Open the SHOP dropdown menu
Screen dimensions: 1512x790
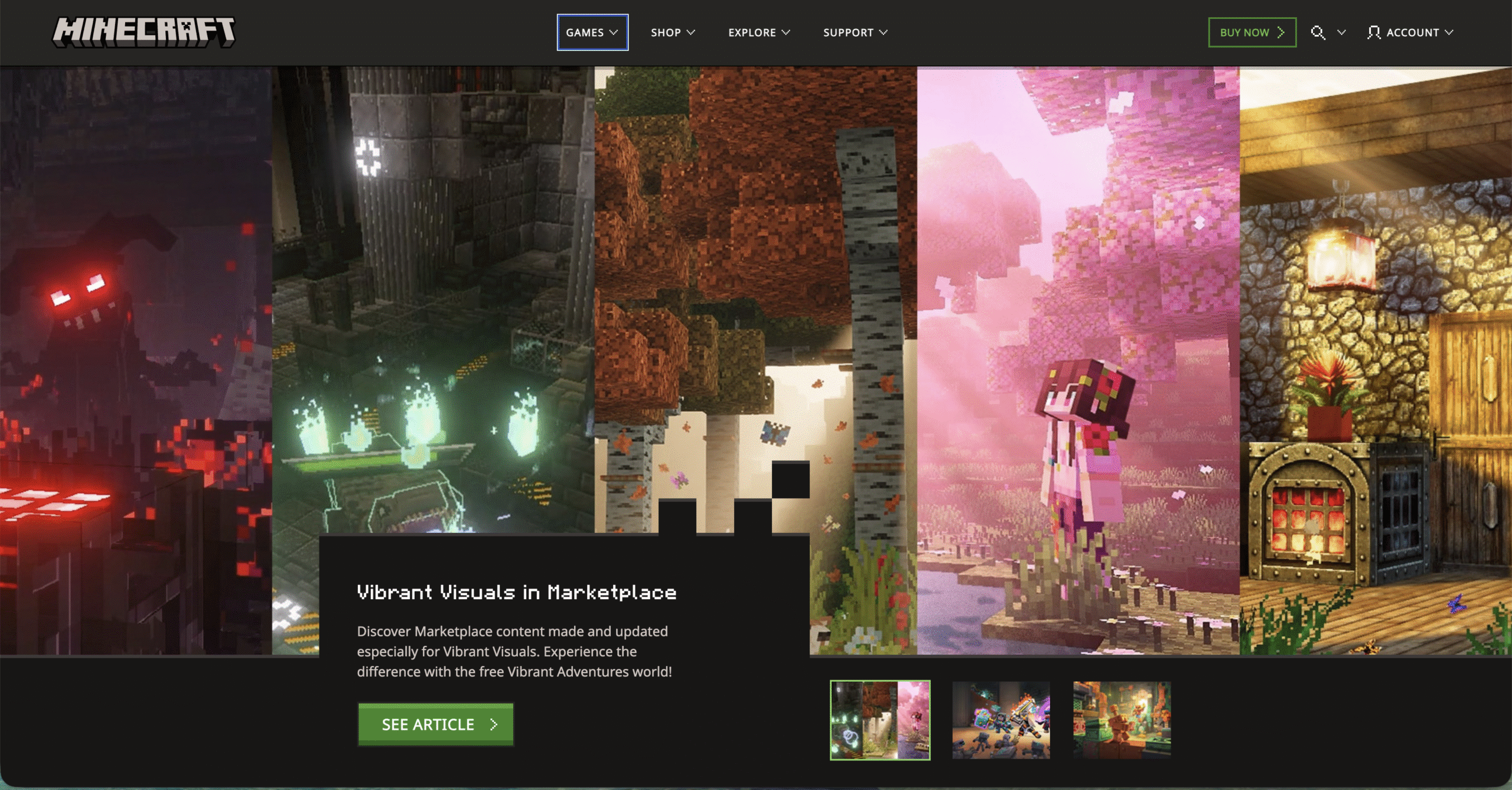coord(673,32)
